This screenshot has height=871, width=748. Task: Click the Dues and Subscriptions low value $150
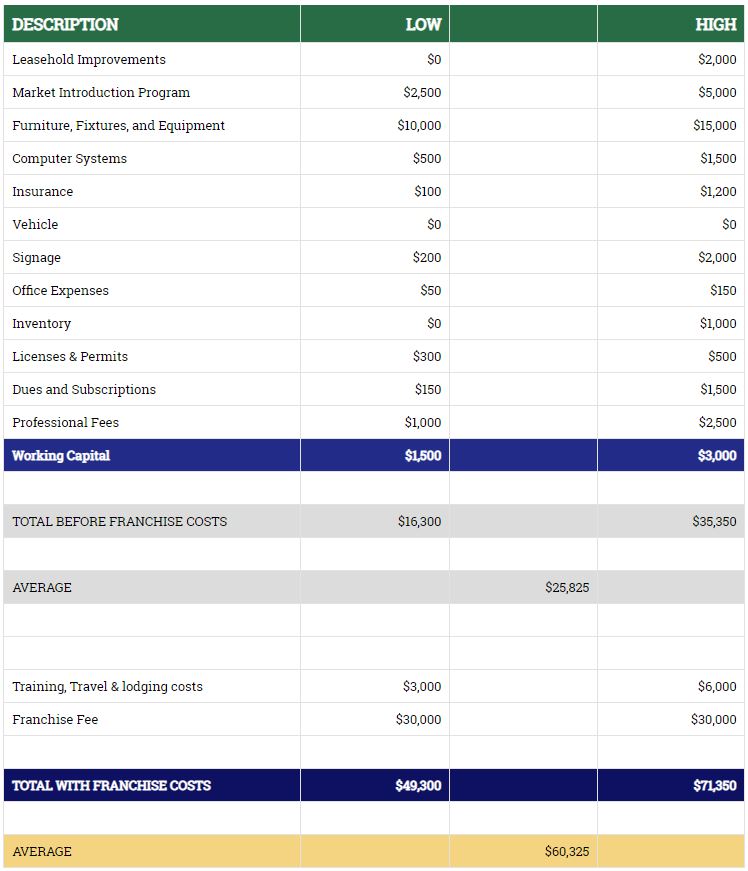pyautogui.click(x=428, y=390)
